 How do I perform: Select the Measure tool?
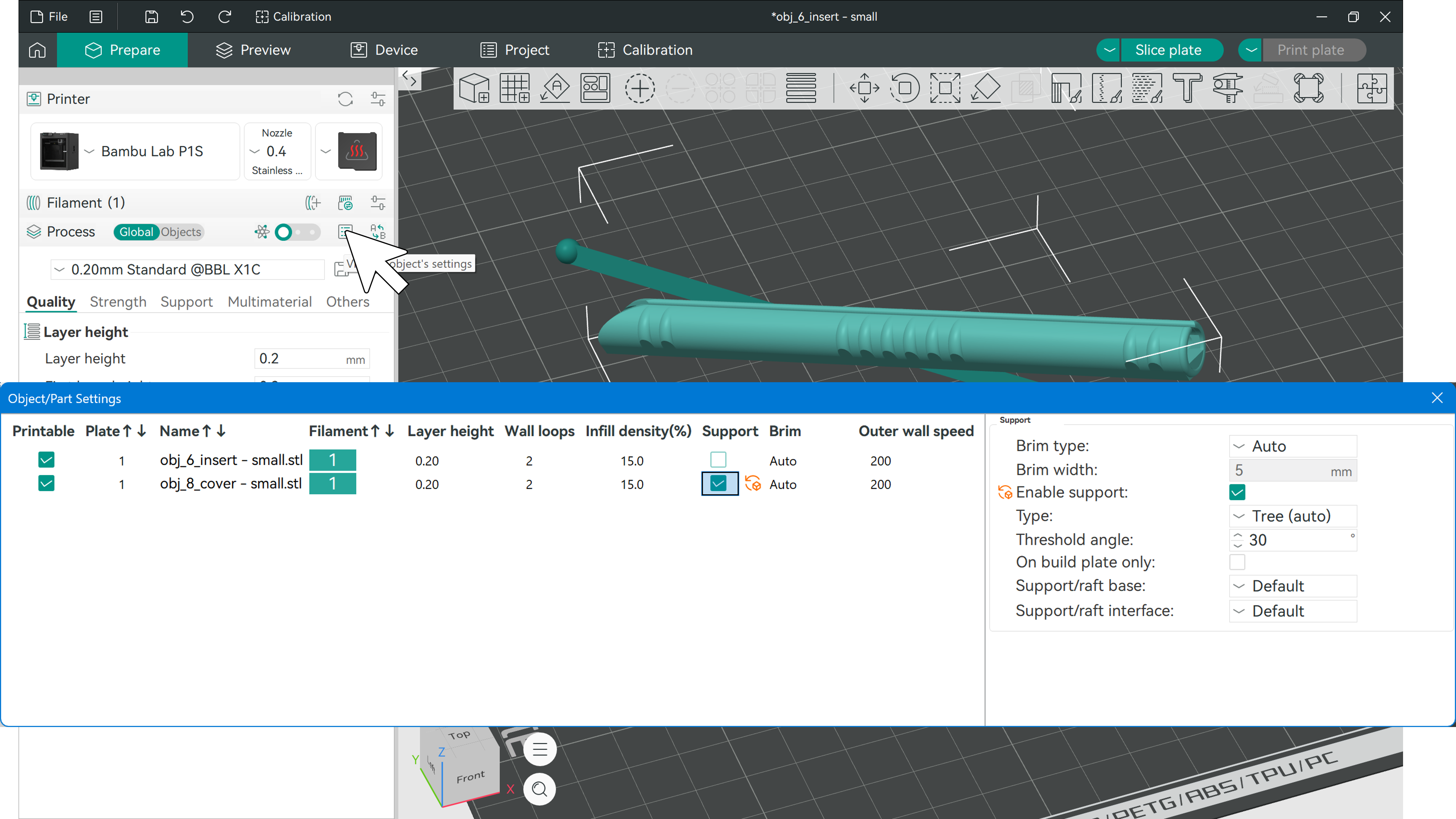(1228, 88)
